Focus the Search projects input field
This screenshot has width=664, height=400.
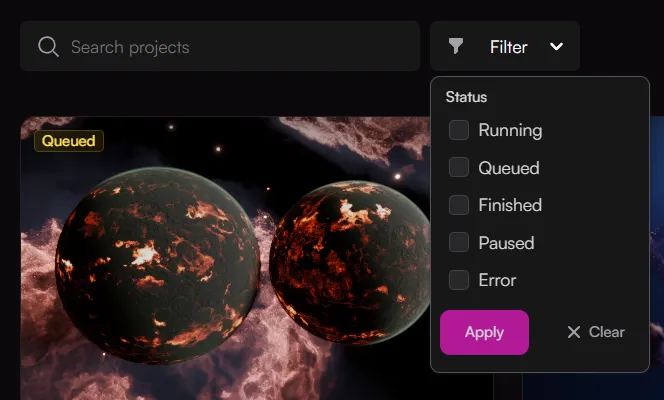coord(220,46)
